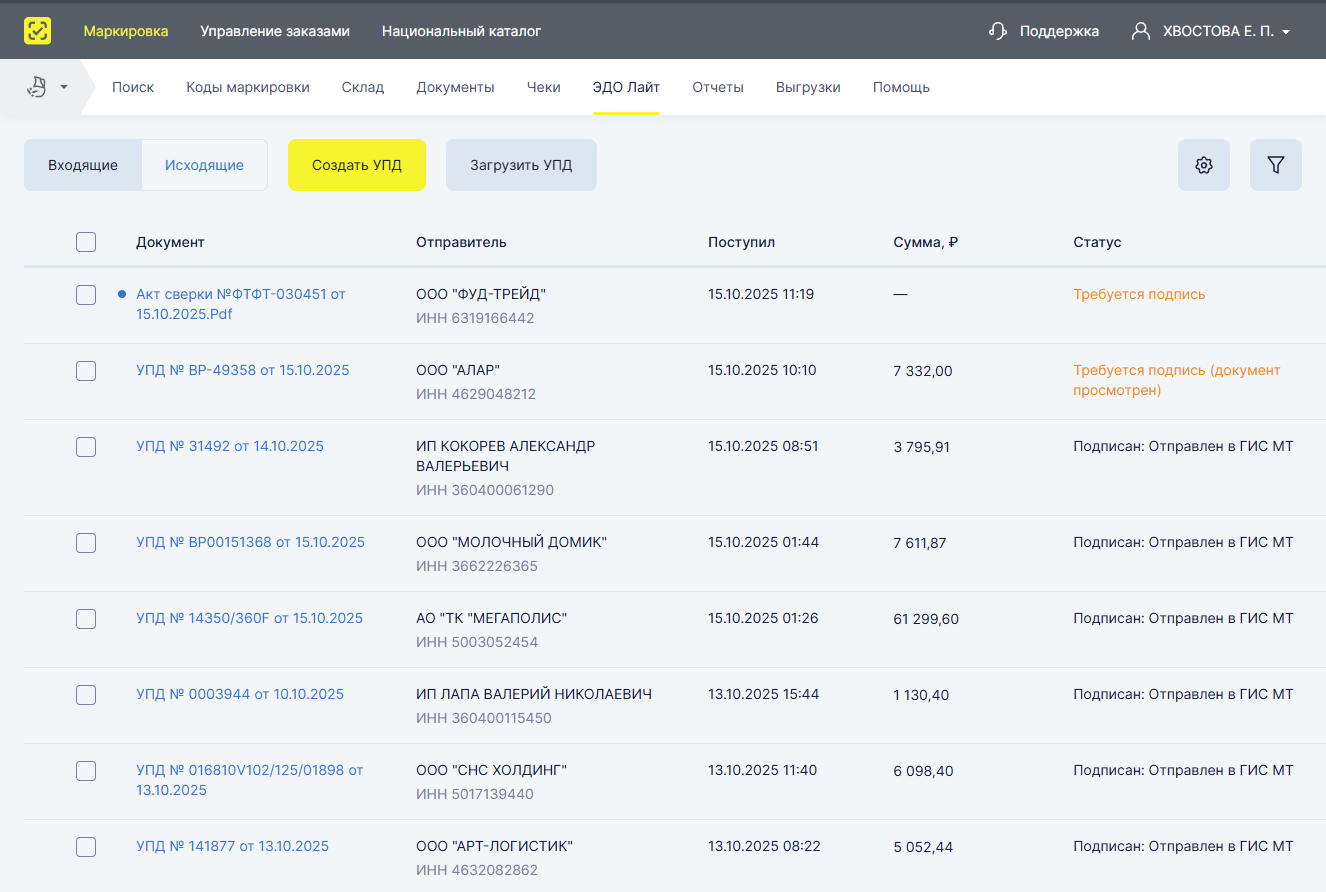This screenshot has height=892, width=1326.
Task: Open УПД № ВР00151368 от 15.10.2025
Action: [x=250, y=542]
